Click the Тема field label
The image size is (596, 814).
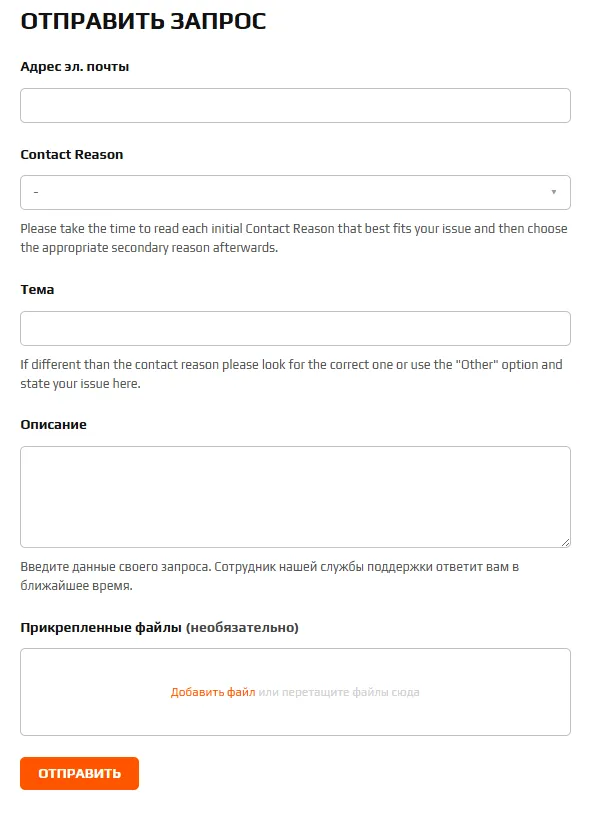38,290
